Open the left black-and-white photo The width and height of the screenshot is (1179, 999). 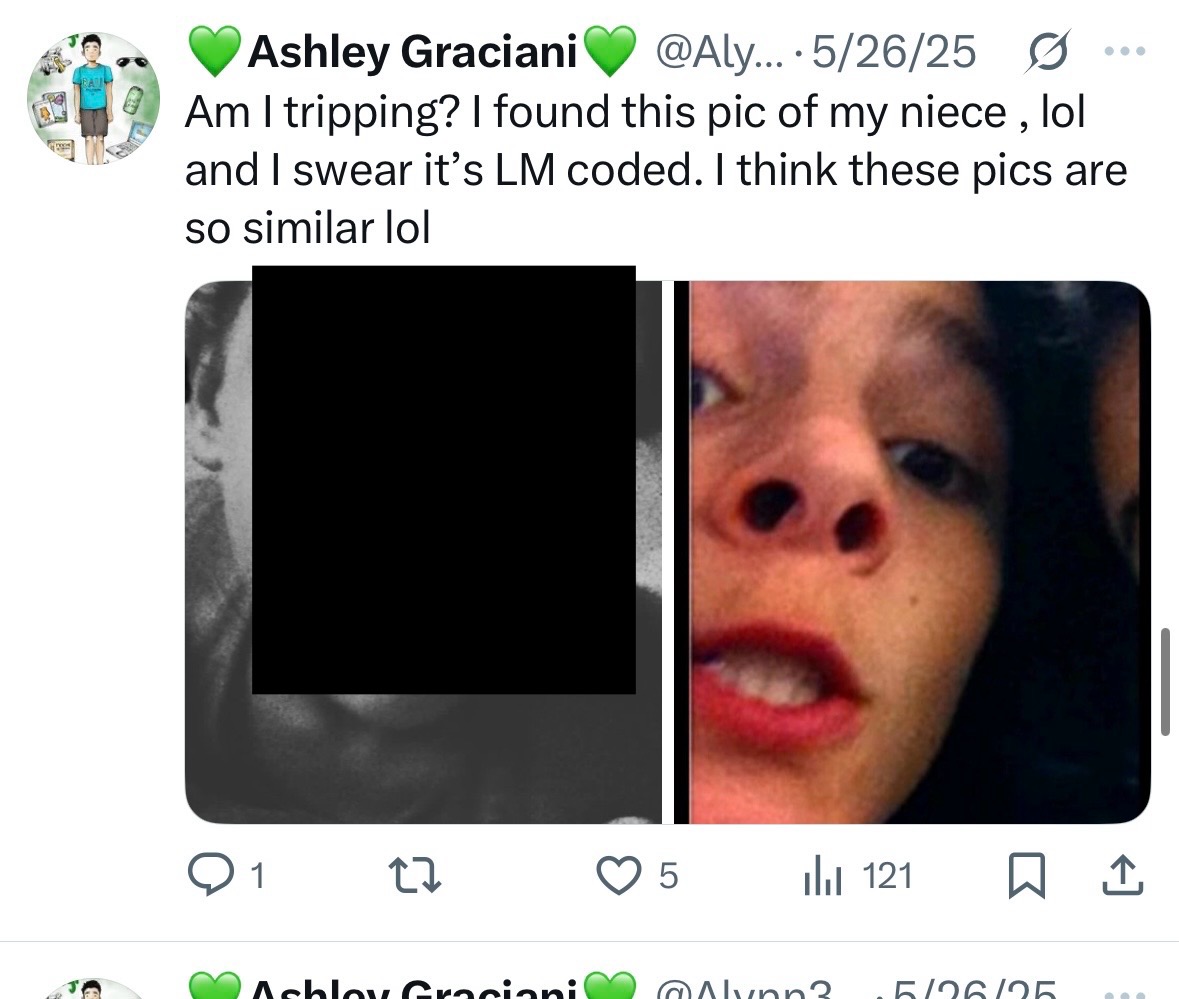click(423, 552)
